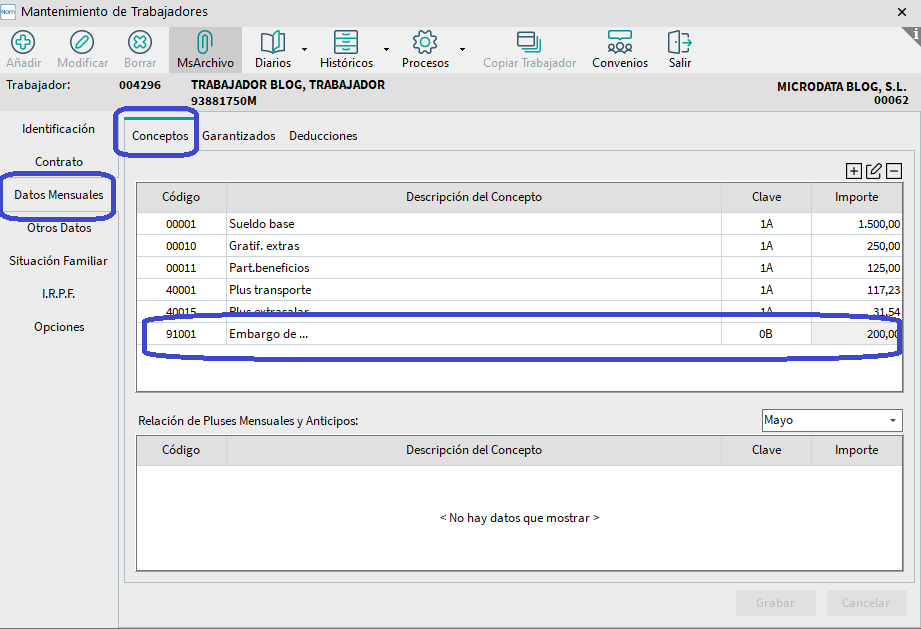
Task: Open the I.R.P.F. section
Action: (x=58, y=294)
